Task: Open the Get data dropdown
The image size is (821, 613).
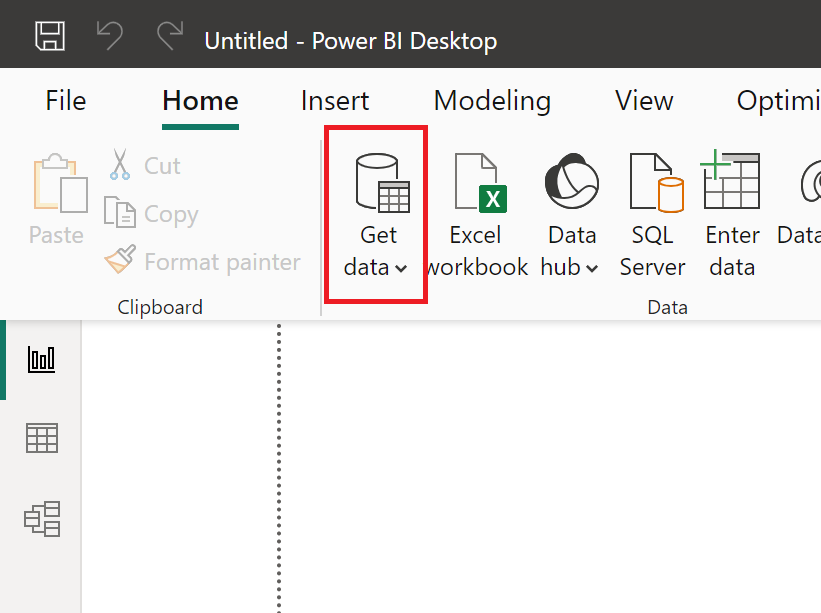Action: point(376,215)
